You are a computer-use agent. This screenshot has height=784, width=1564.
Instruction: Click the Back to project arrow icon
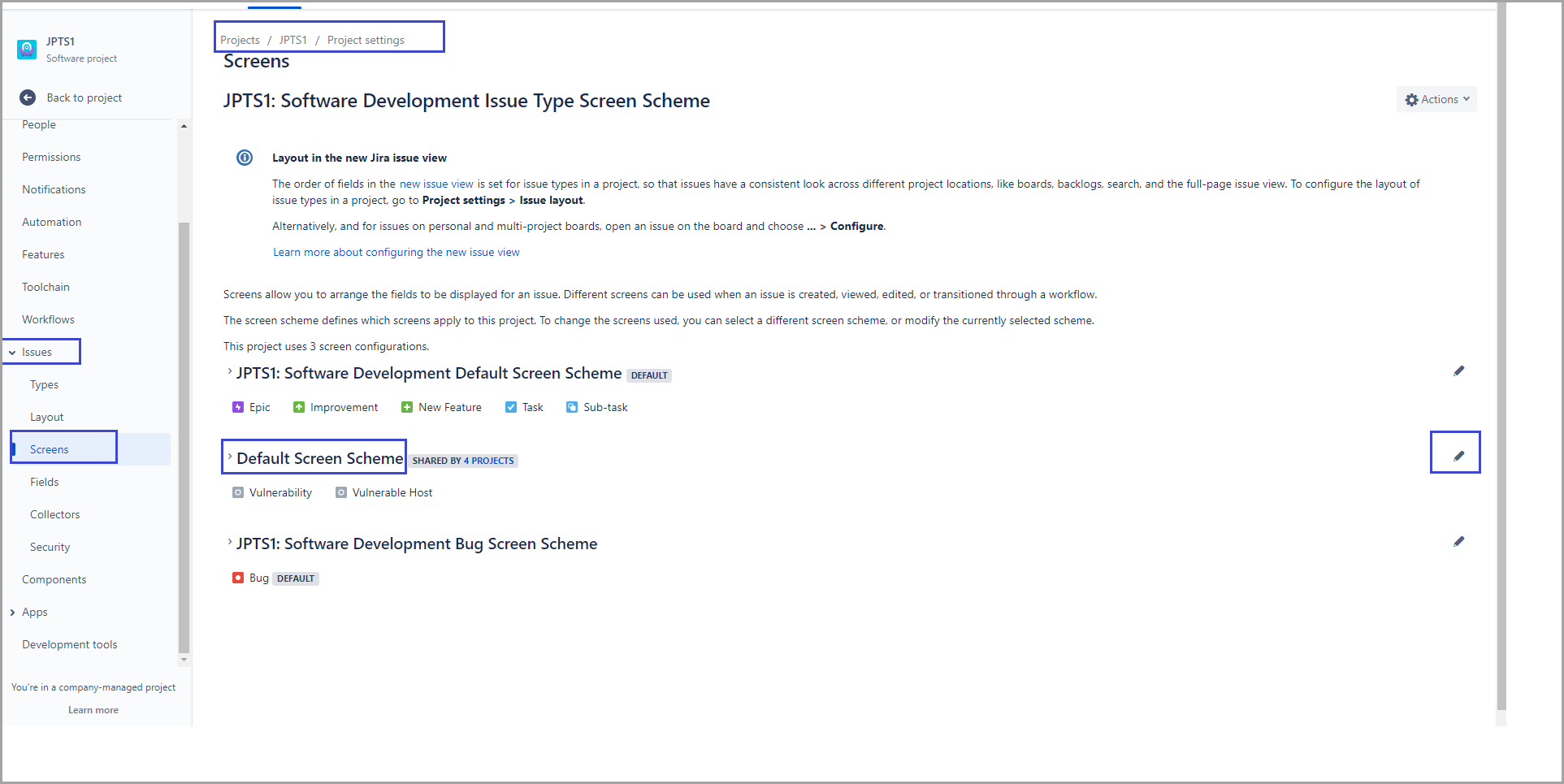tap(28, 97)
